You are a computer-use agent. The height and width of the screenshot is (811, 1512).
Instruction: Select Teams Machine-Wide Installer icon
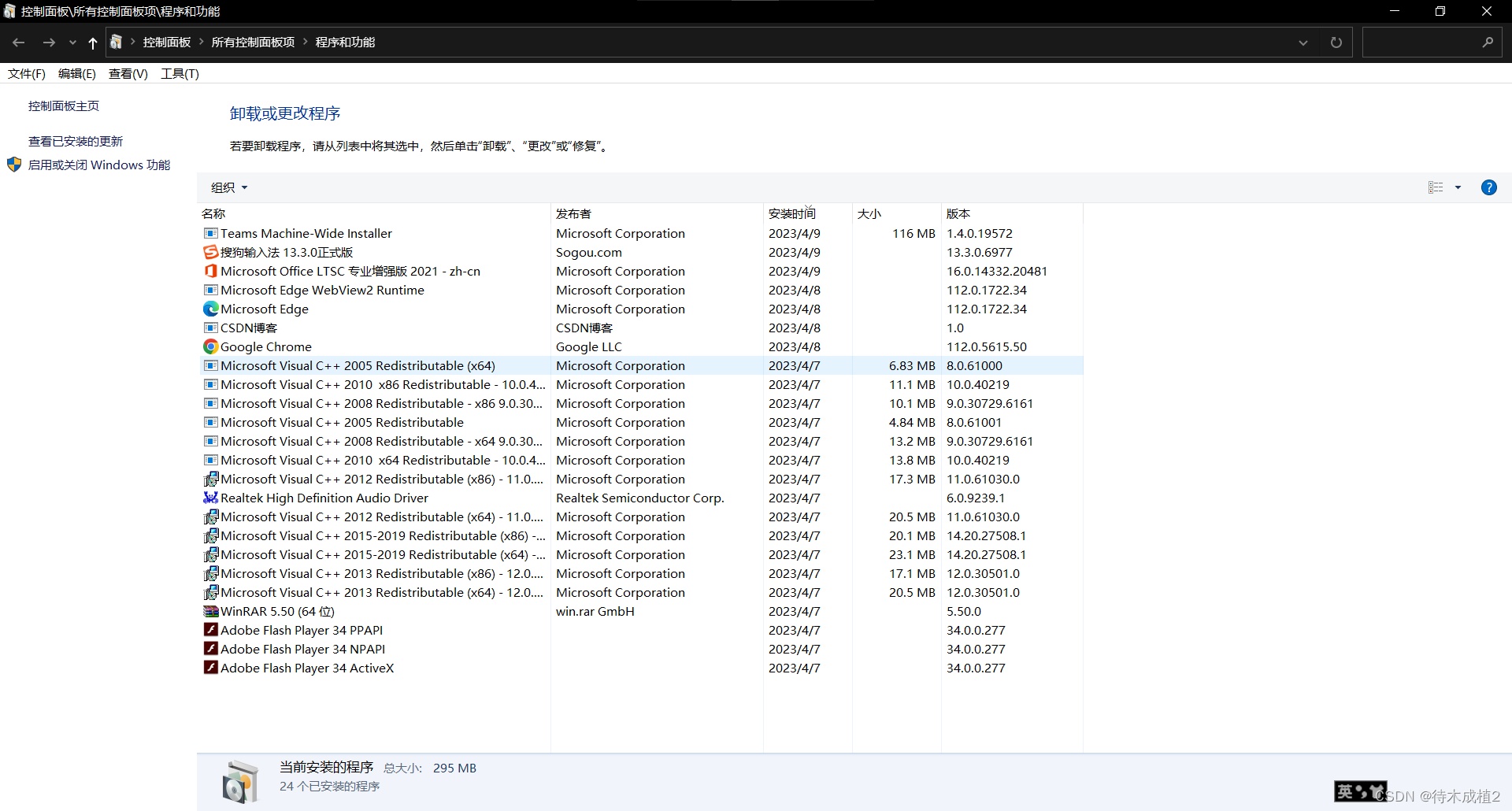pos(211,233)
